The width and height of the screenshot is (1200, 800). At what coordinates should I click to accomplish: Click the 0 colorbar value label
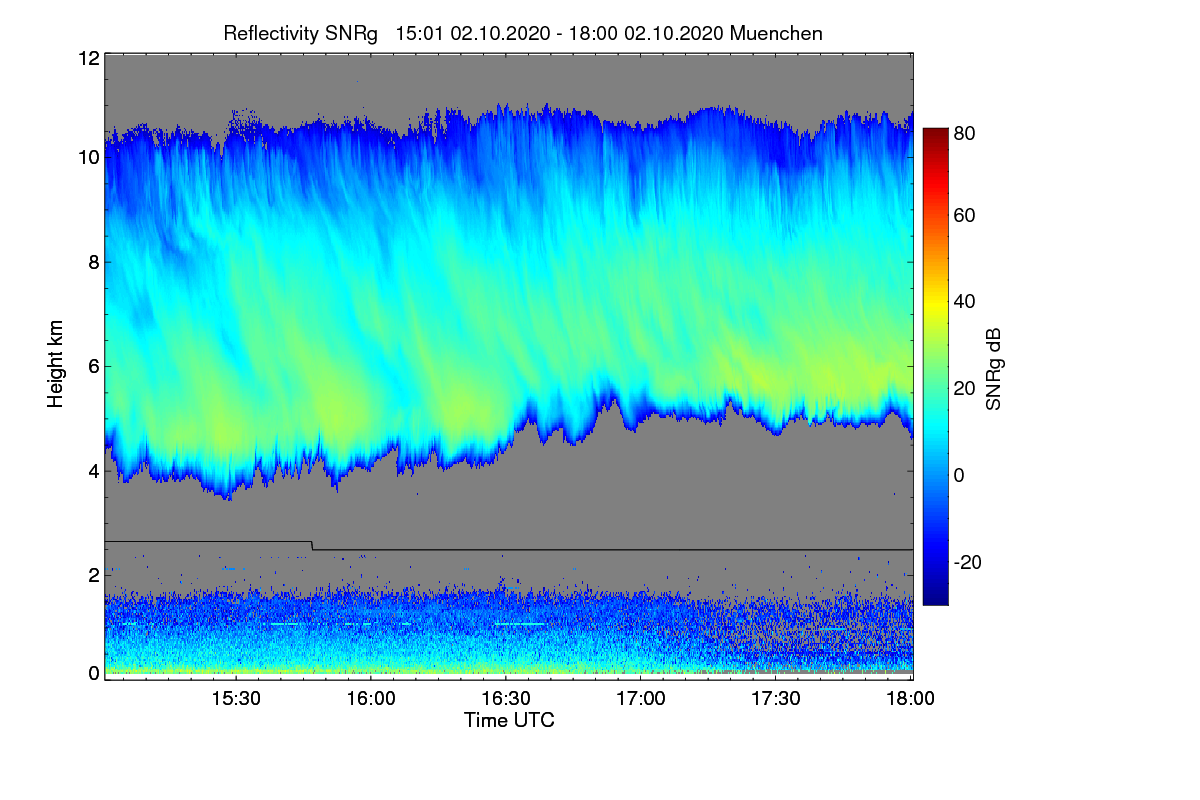pos(959,475)
